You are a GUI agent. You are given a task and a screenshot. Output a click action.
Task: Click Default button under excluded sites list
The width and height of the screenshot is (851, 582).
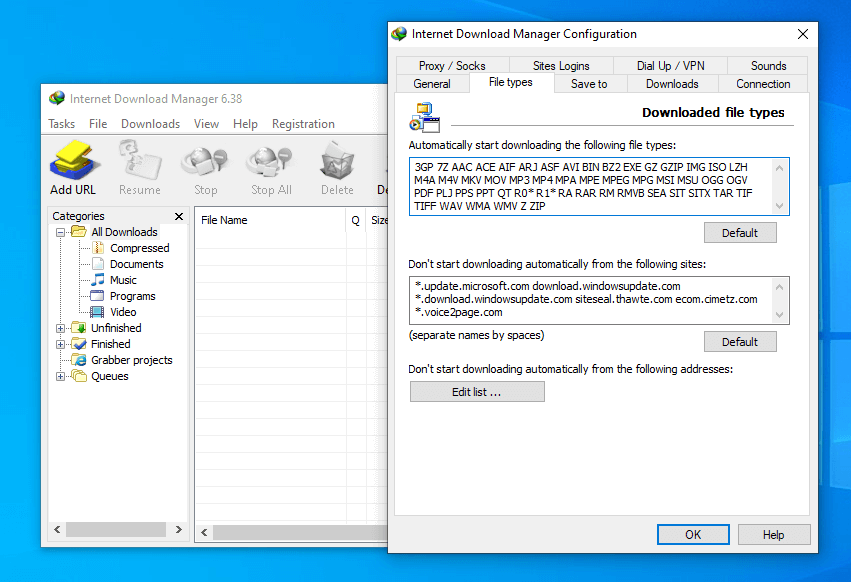pos(740,341)
